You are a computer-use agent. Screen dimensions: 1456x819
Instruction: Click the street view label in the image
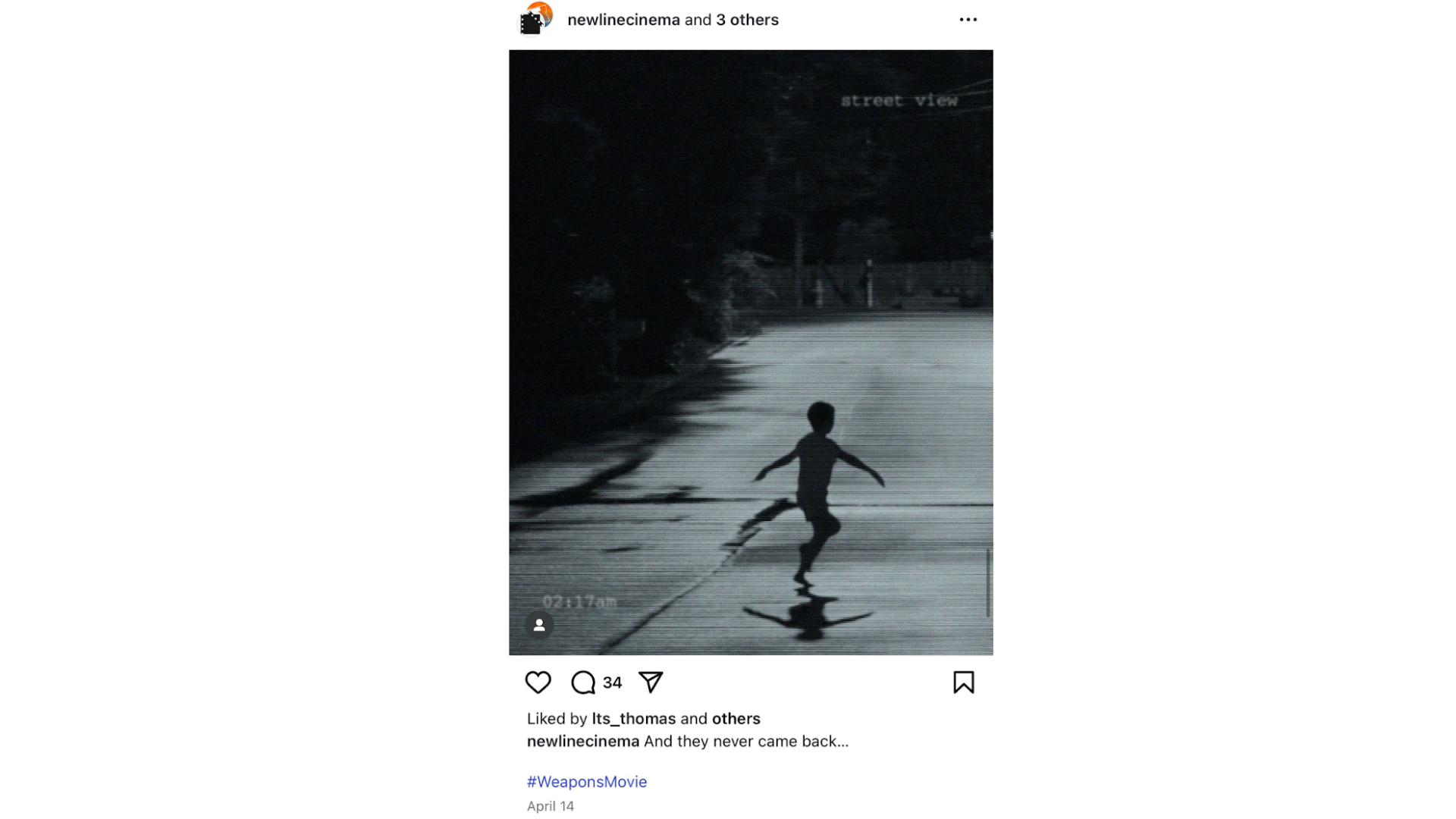tap(899, 100)
